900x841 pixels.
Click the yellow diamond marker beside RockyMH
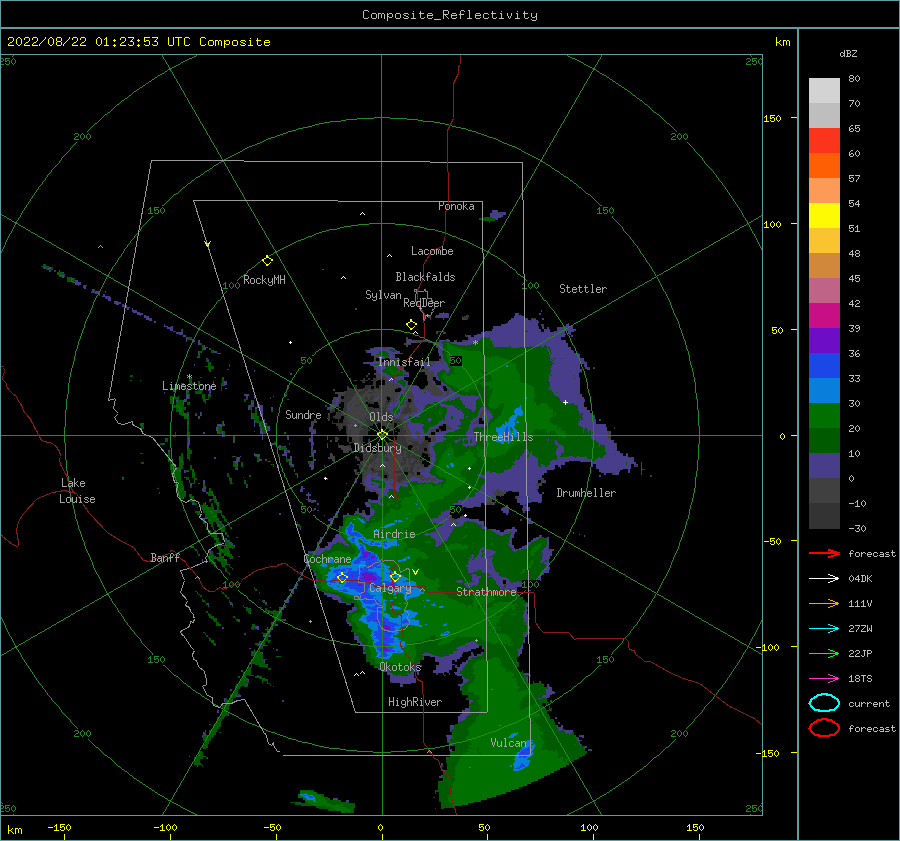[267, 261]
